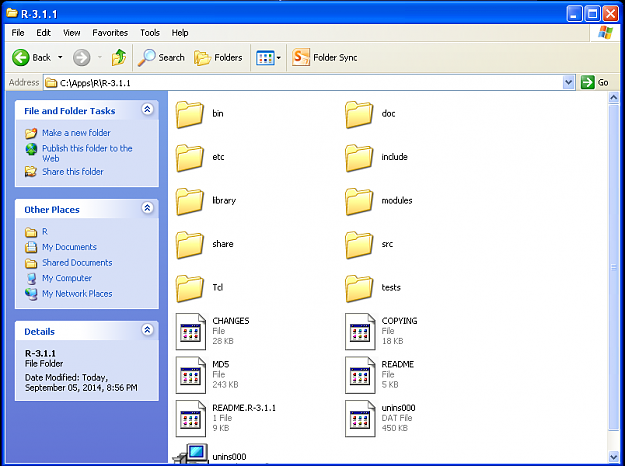
Task: Collapse the Other Places panel
Action: click(x=147, y=208)
